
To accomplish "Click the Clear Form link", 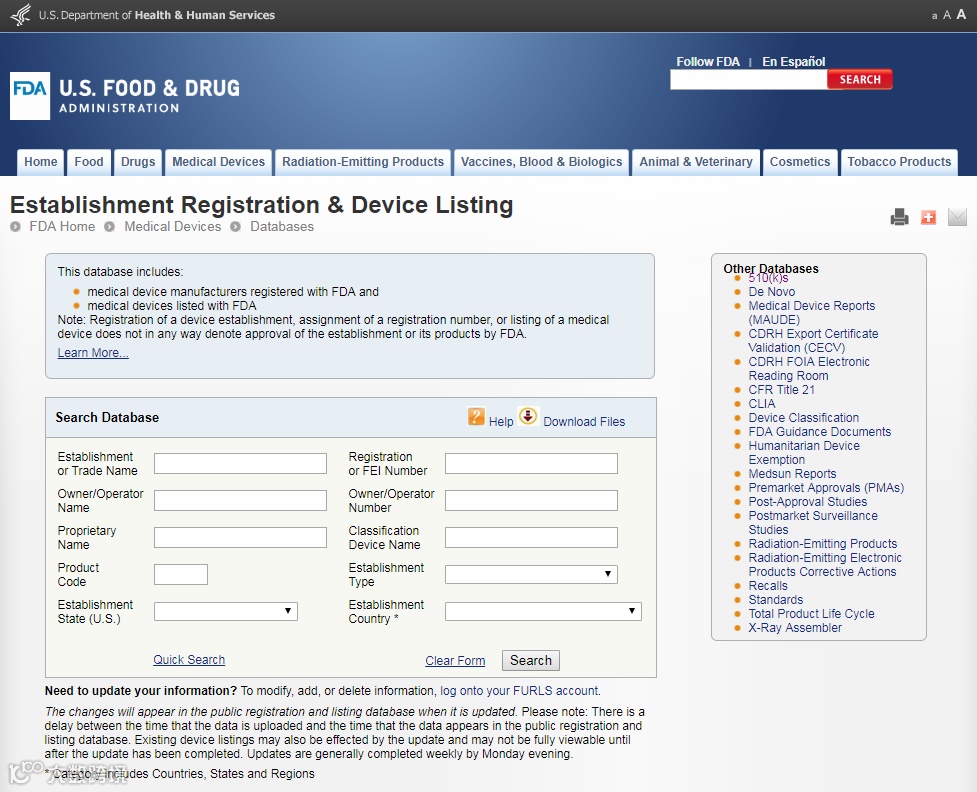I will click(x=455, y=661).
